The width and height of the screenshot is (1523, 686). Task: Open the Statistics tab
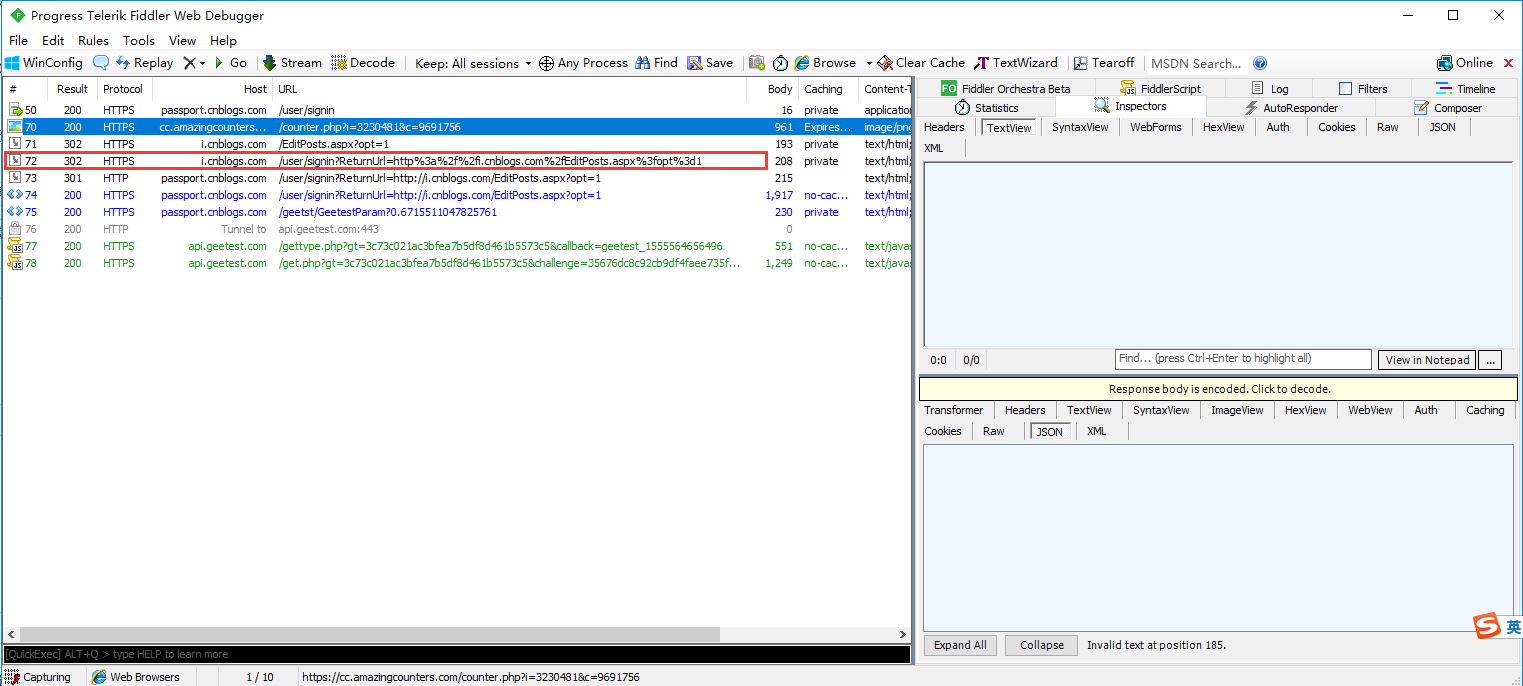point(986,107)
